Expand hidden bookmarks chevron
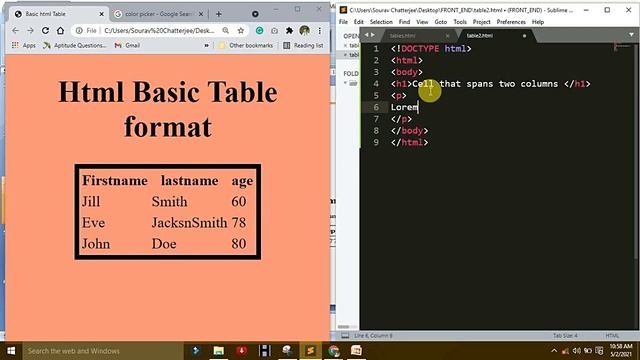 click(207, 45)
